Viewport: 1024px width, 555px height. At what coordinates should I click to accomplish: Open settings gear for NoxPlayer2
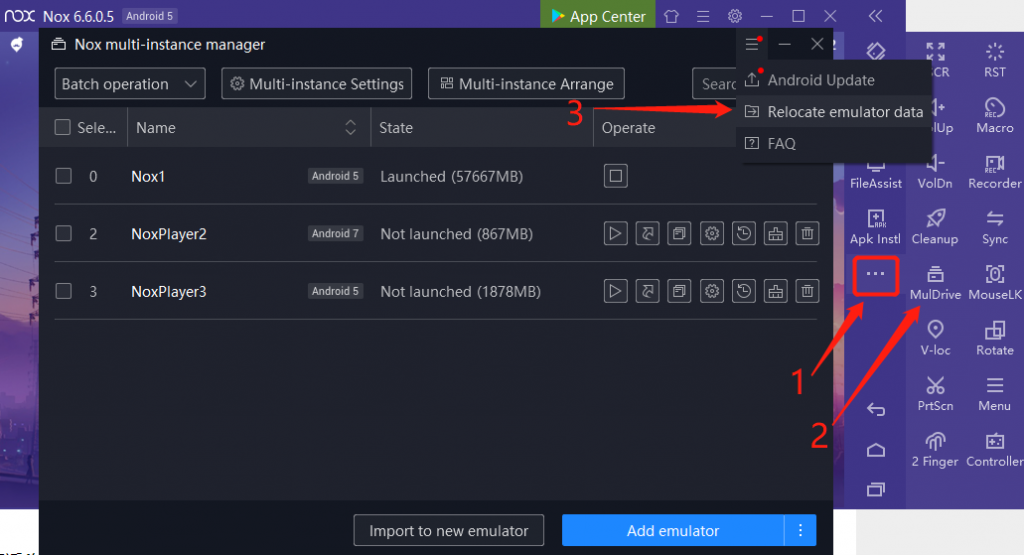[x=711, y=234]
